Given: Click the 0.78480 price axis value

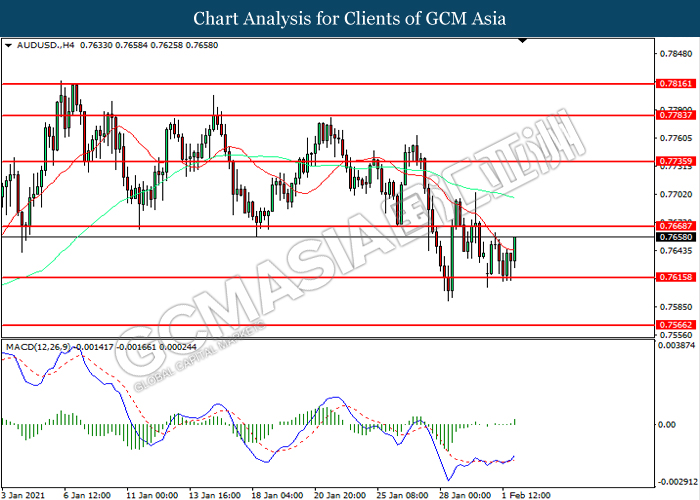Looking at the screenshot, I should tap(676, 54).
